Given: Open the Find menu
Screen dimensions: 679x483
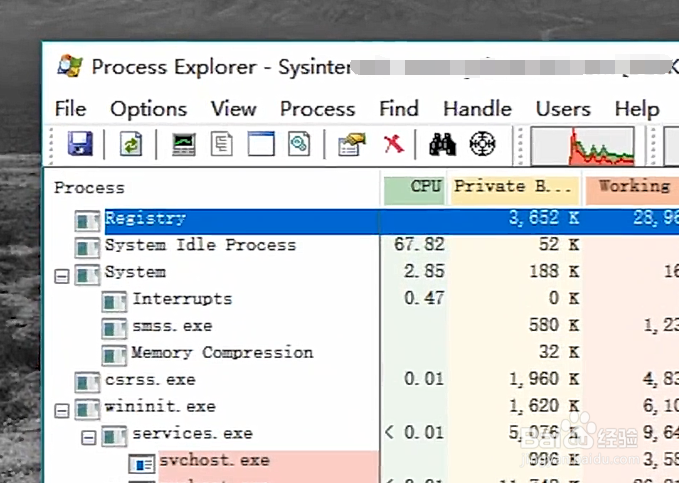Looking at the screenshot, I should point(399,108).
